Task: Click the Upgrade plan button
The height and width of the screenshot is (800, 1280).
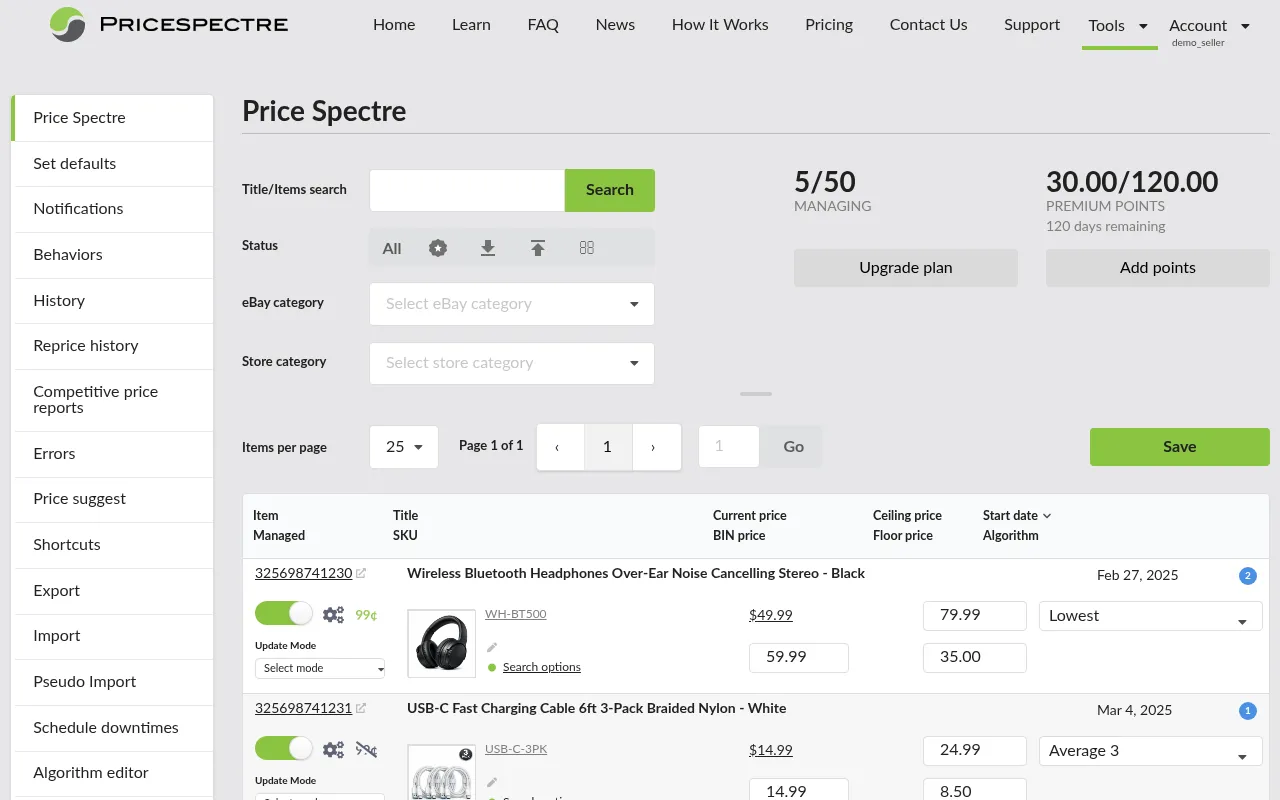Action: pos(905,267)
